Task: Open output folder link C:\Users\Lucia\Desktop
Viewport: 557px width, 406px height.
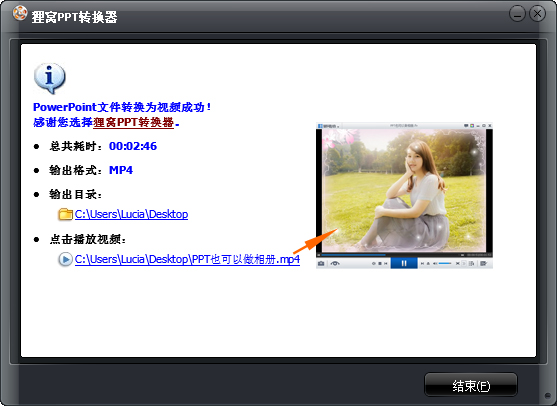Action: (x=131, y=214)
